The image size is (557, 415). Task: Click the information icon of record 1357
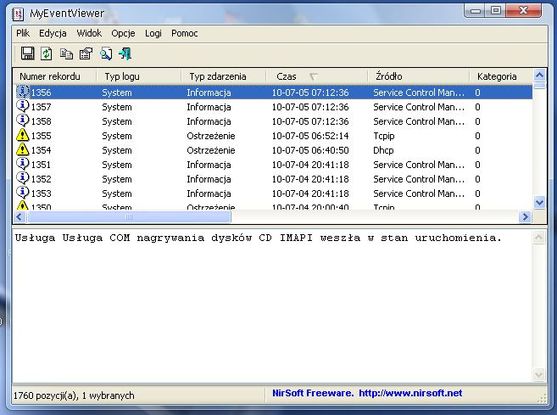click(x=22, y=106)
